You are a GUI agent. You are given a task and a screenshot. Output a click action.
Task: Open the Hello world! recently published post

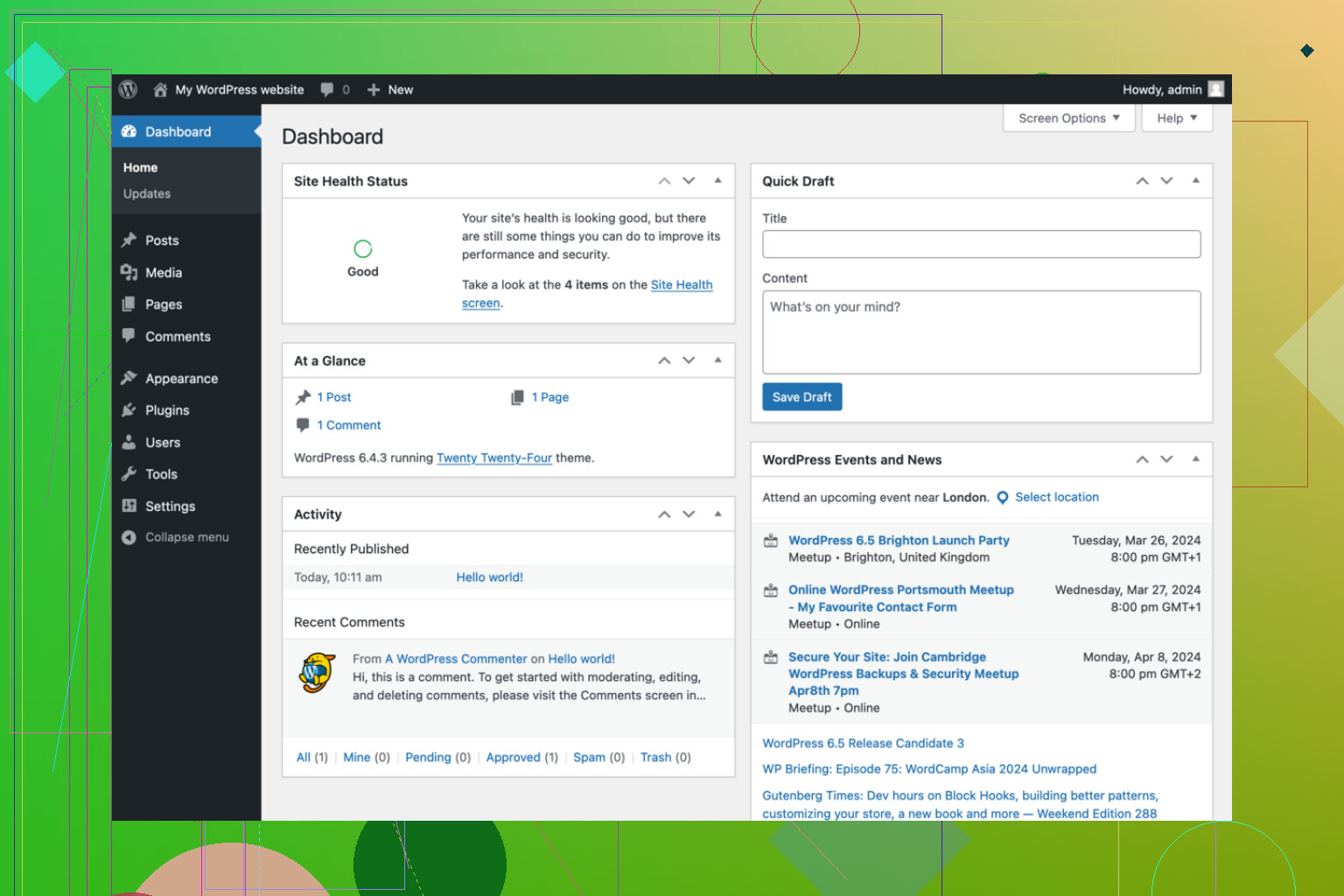pyautogui.click(x=489, y=577)
